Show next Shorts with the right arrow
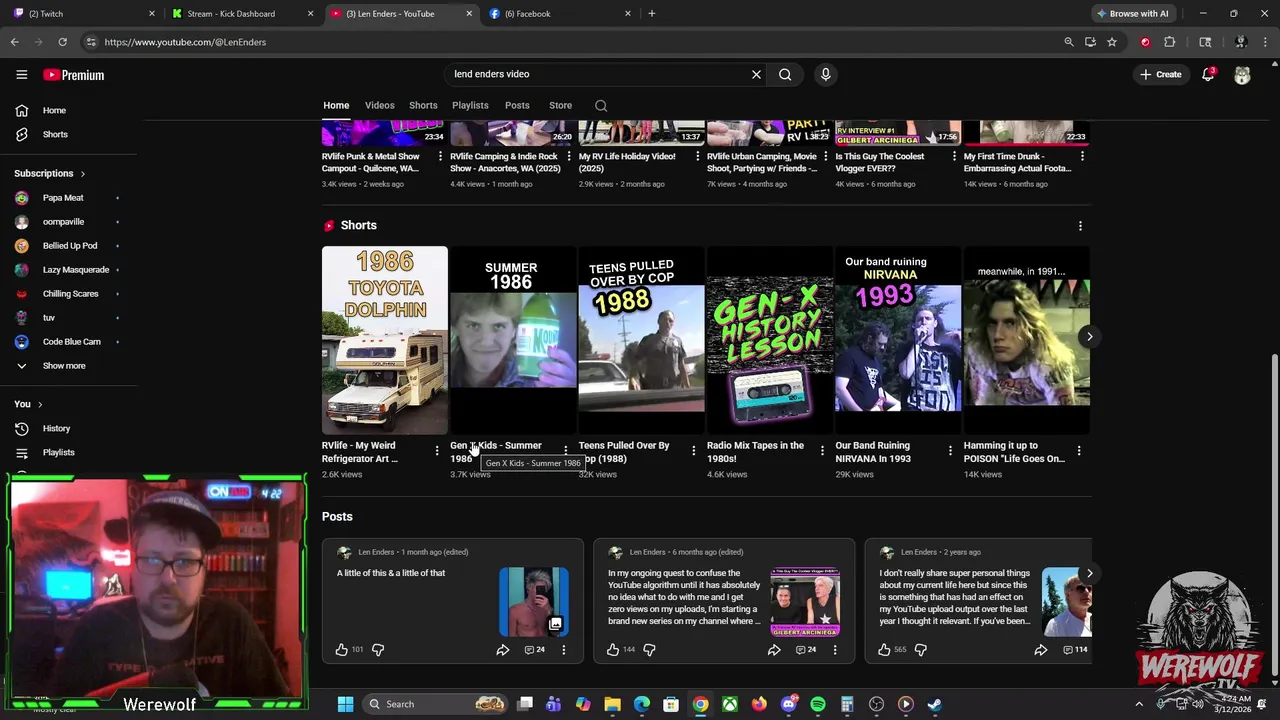Viewport: 1280px width, 720px height. [x=1089, y=337]
